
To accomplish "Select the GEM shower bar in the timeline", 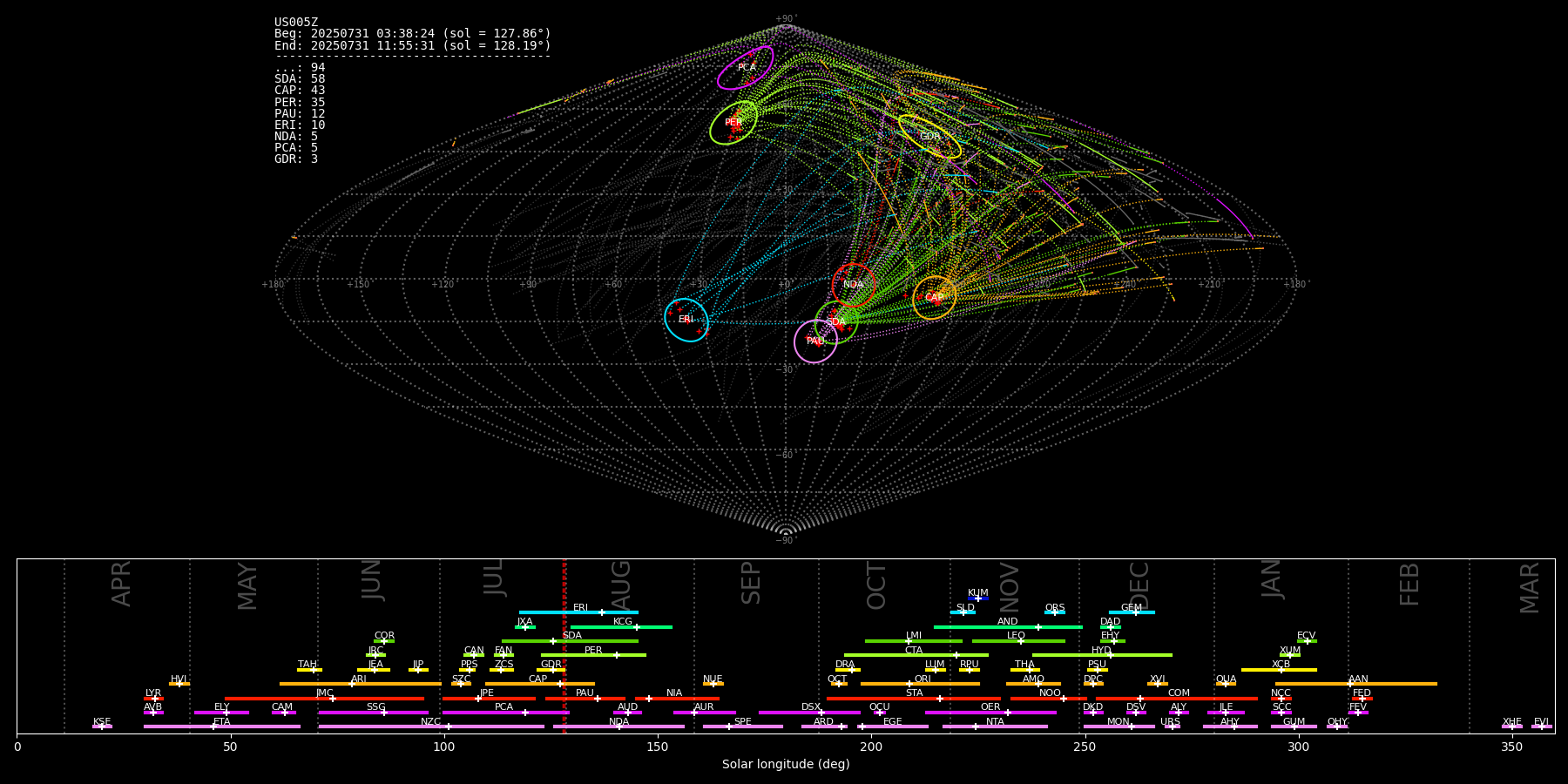I will pyautogui.click(x=1132, y=612).
